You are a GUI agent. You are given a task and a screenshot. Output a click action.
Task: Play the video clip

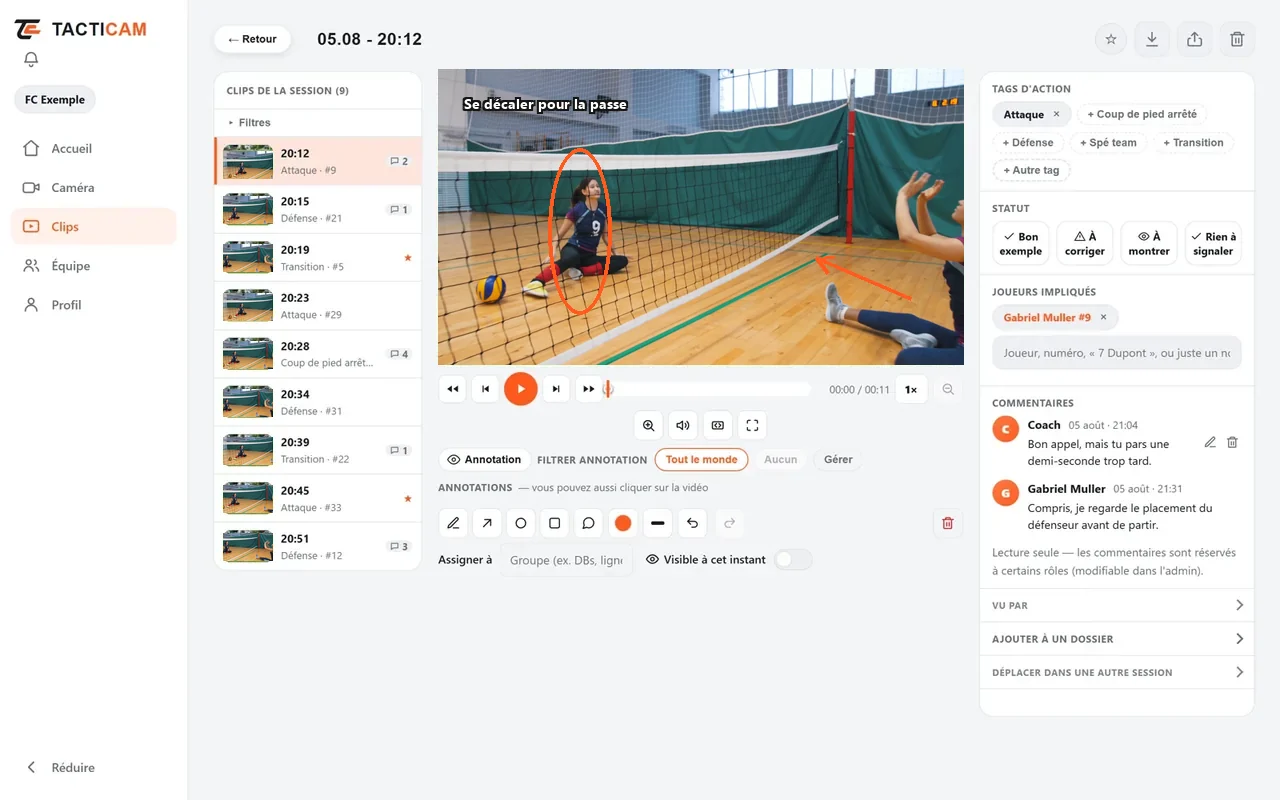point(521,389)
